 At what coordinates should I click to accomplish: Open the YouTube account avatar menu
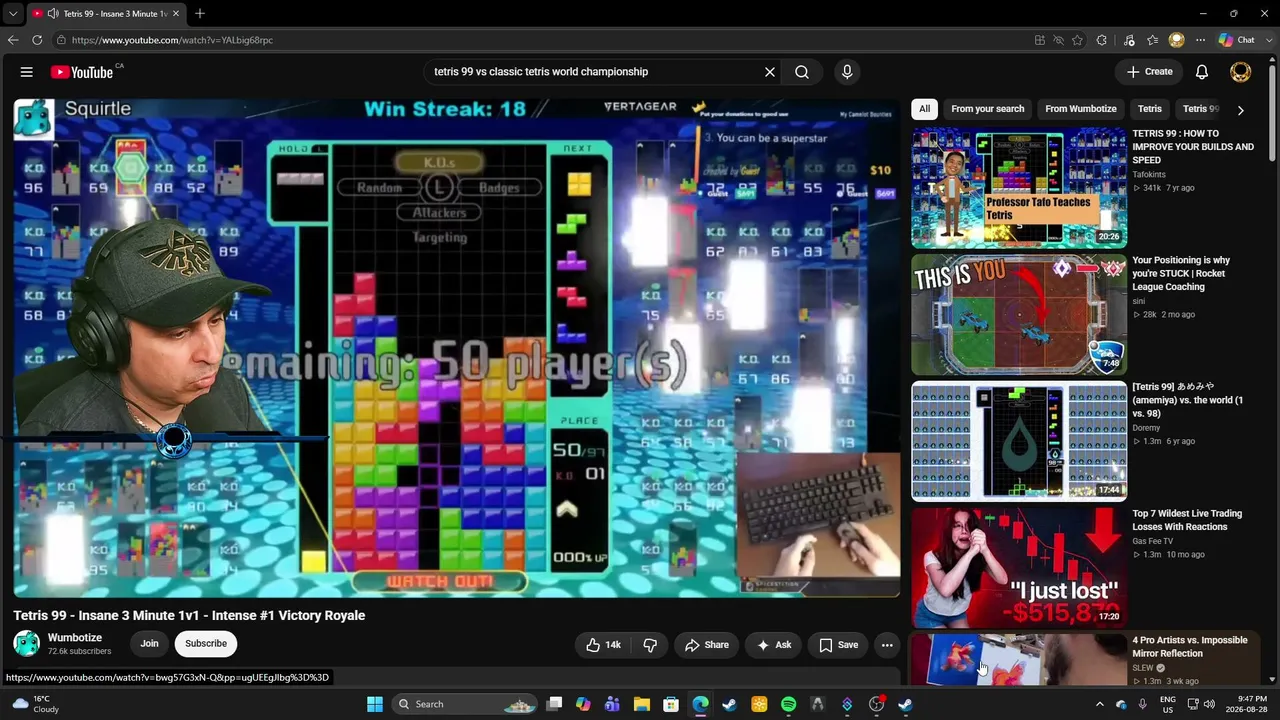[x=1240, y=72]
